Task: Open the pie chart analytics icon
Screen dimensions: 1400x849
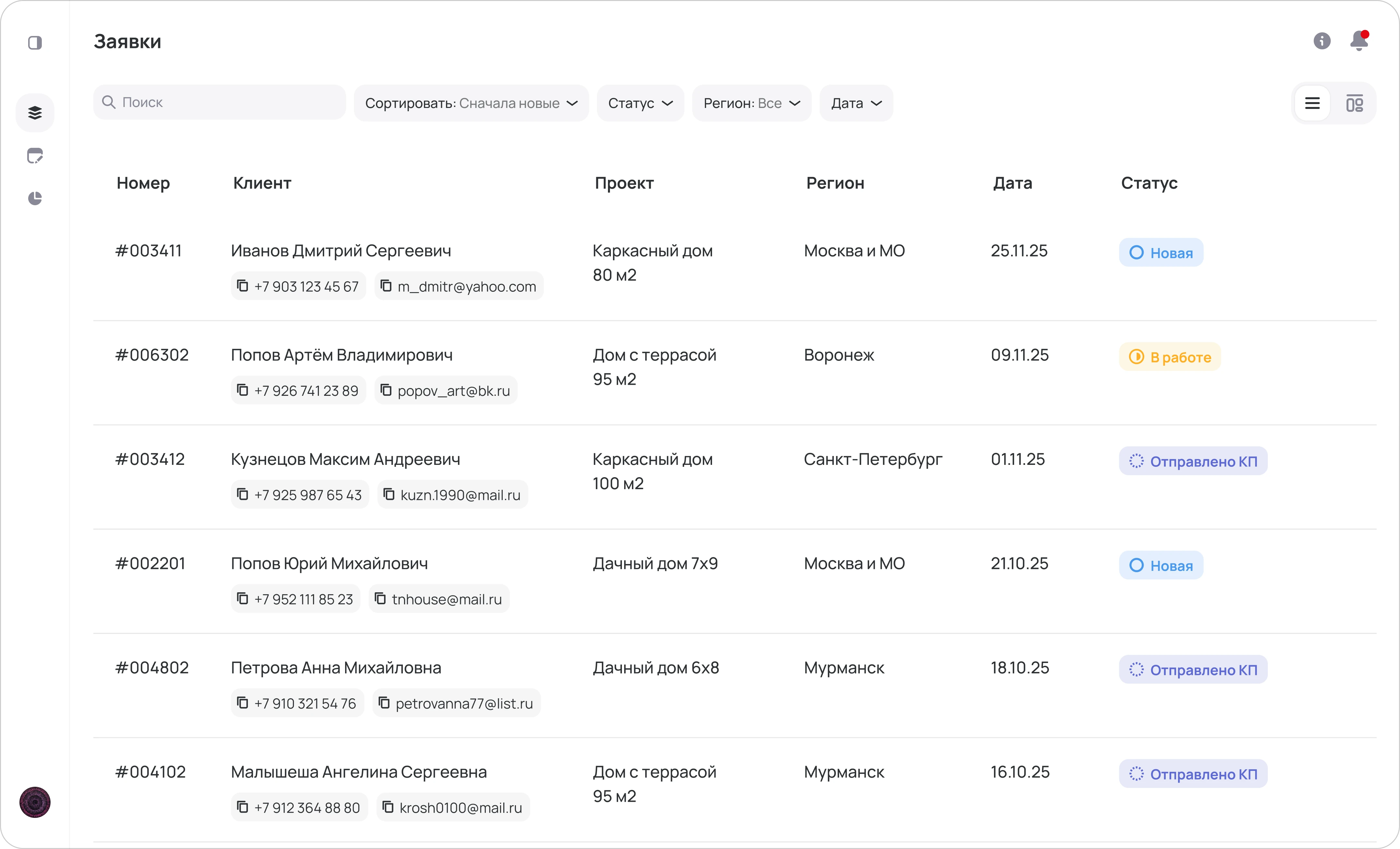Action: pos(35,198)
